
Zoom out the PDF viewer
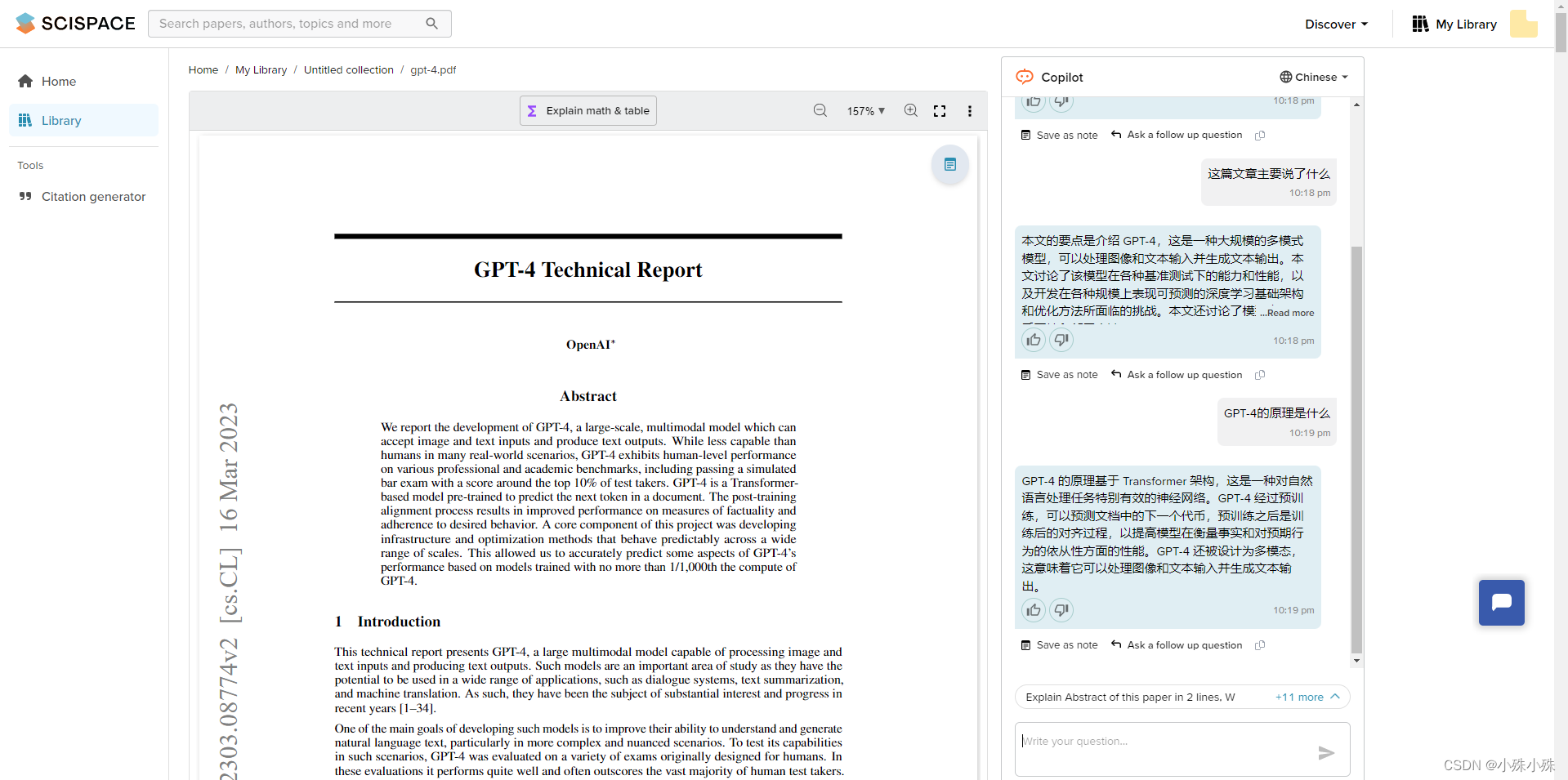820,110
